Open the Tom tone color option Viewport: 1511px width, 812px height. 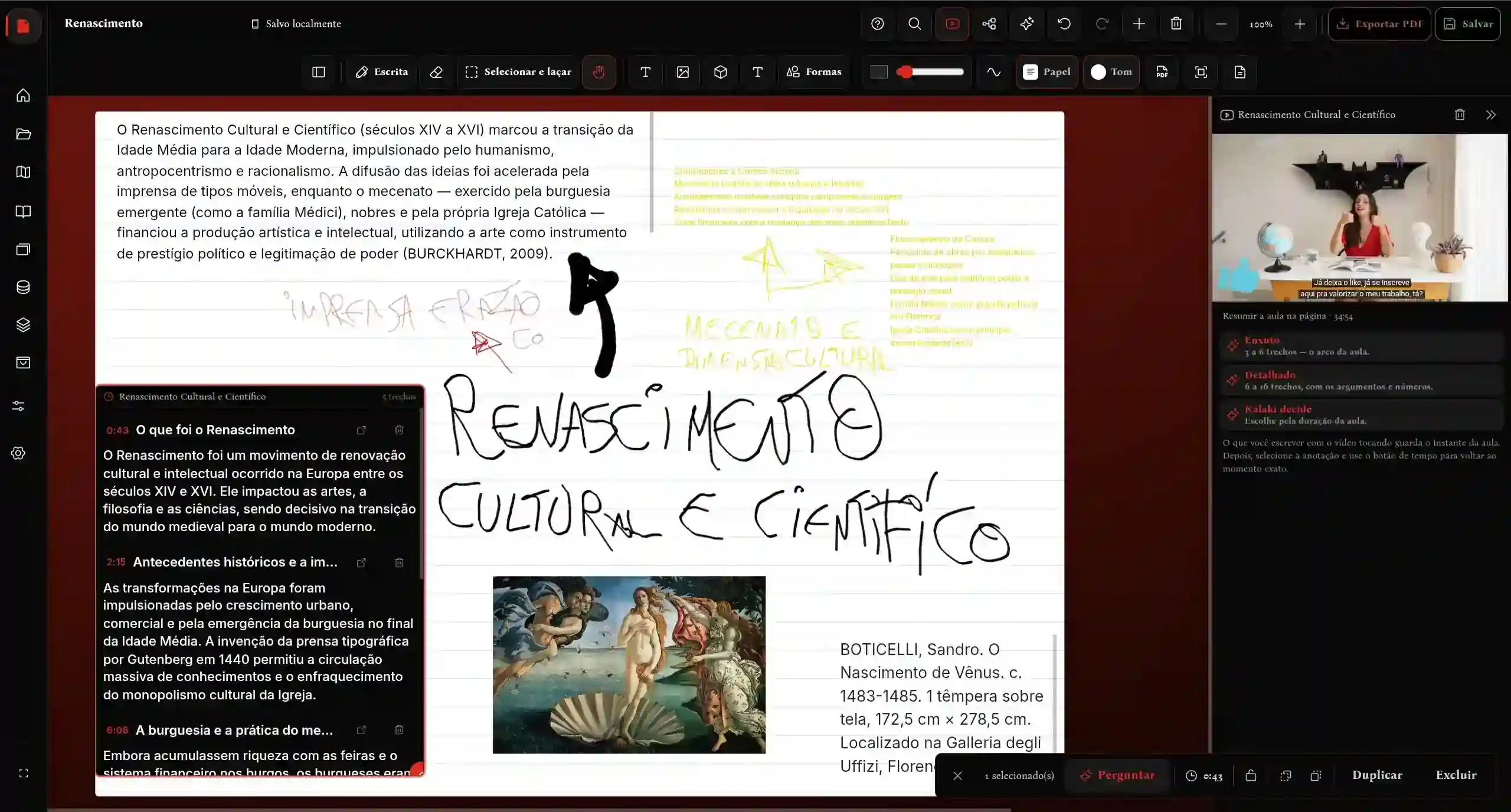coord(1111,72)
